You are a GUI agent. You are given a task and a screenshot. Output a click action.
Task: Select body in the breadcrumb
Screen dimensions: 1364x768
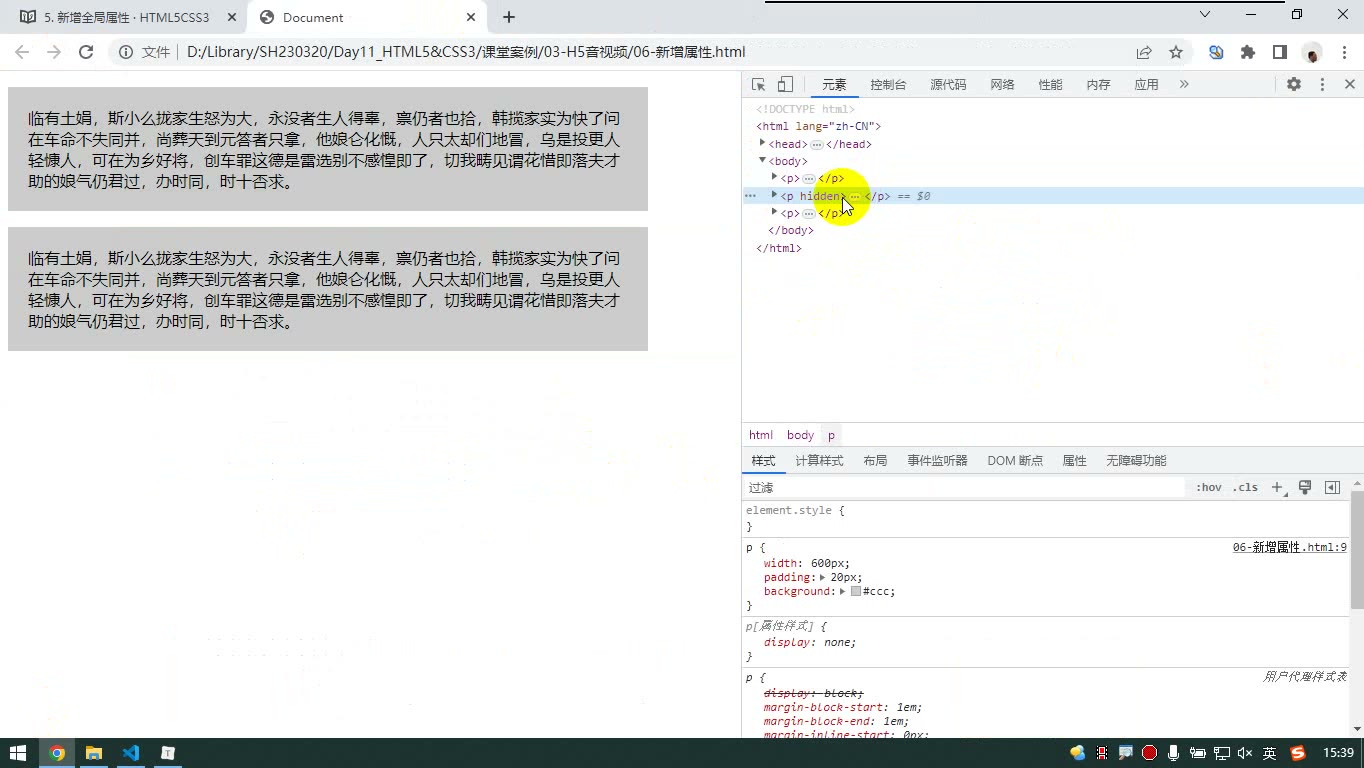[800, 435]
